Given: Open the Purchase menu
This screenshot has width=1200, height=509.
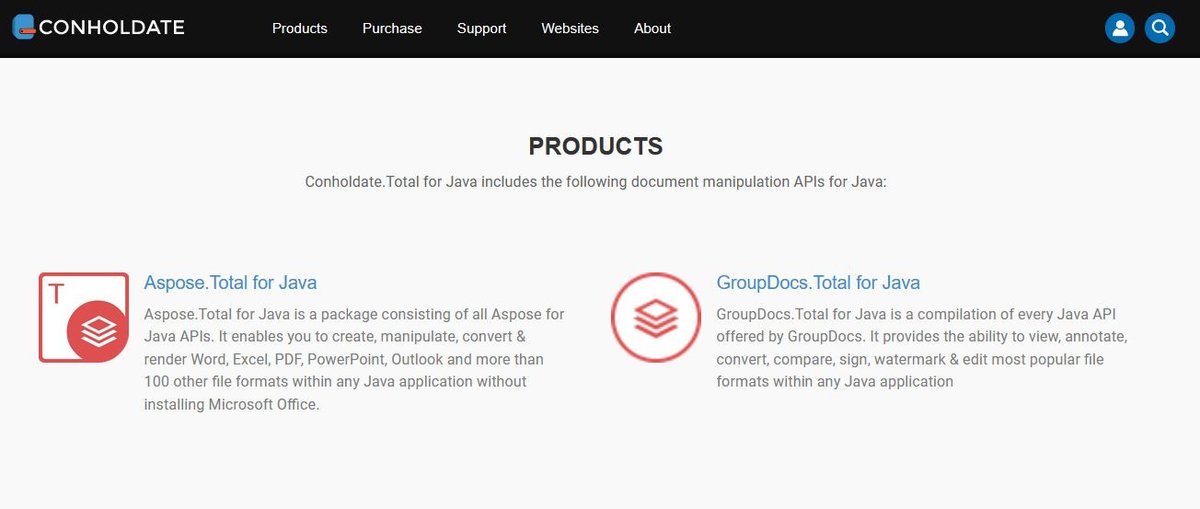Looking at the screenshot, I should 392,28.
